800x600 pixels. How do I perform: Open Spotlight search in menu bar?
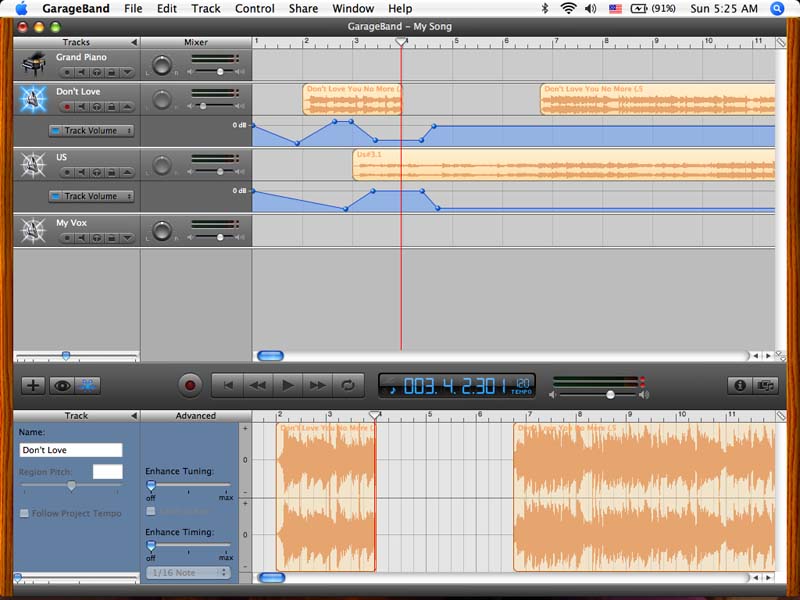click(777, 9)
